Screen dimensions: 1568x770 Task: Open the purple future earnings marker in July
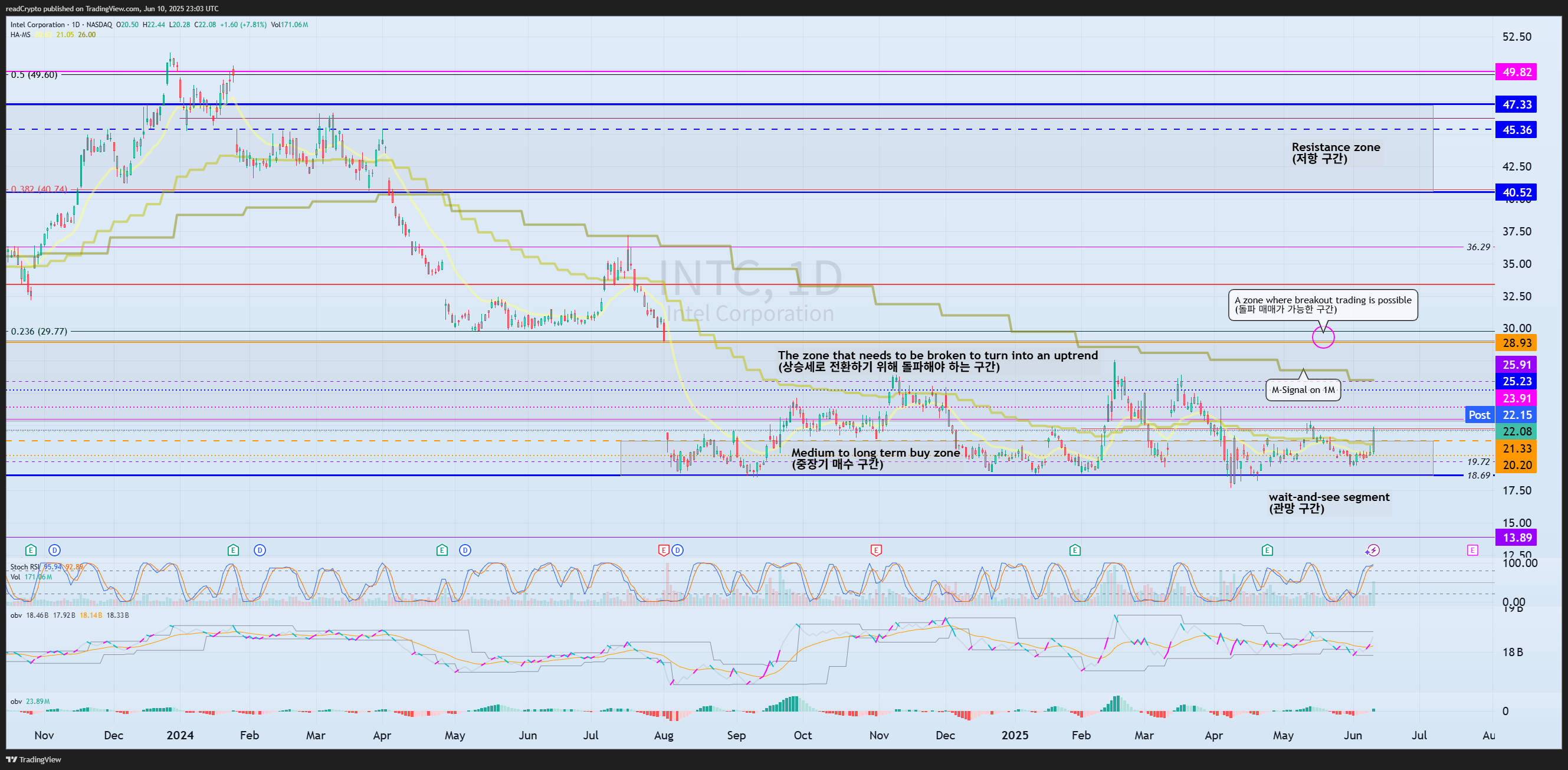pyautogui.click(x=1472, y=551)
